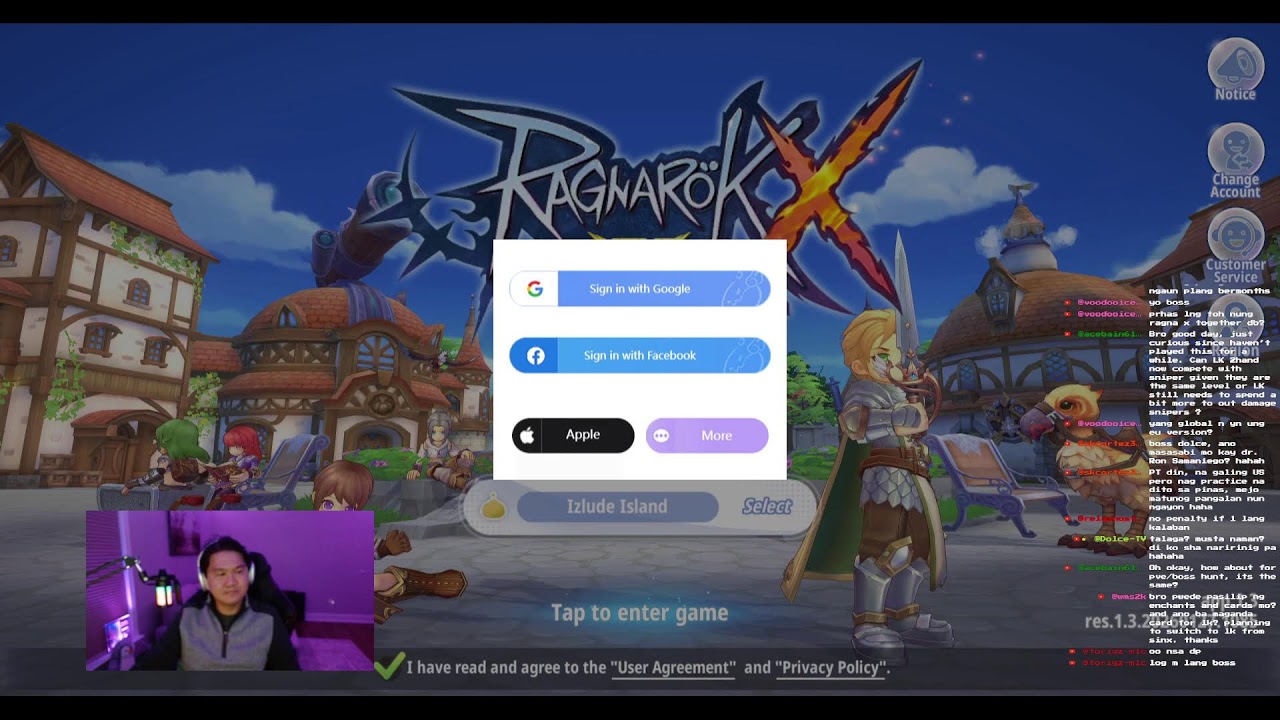This screenshot has height=720, width=1280.
Task: Click the Facebook logo icon
Action: (x=536, y=356)
